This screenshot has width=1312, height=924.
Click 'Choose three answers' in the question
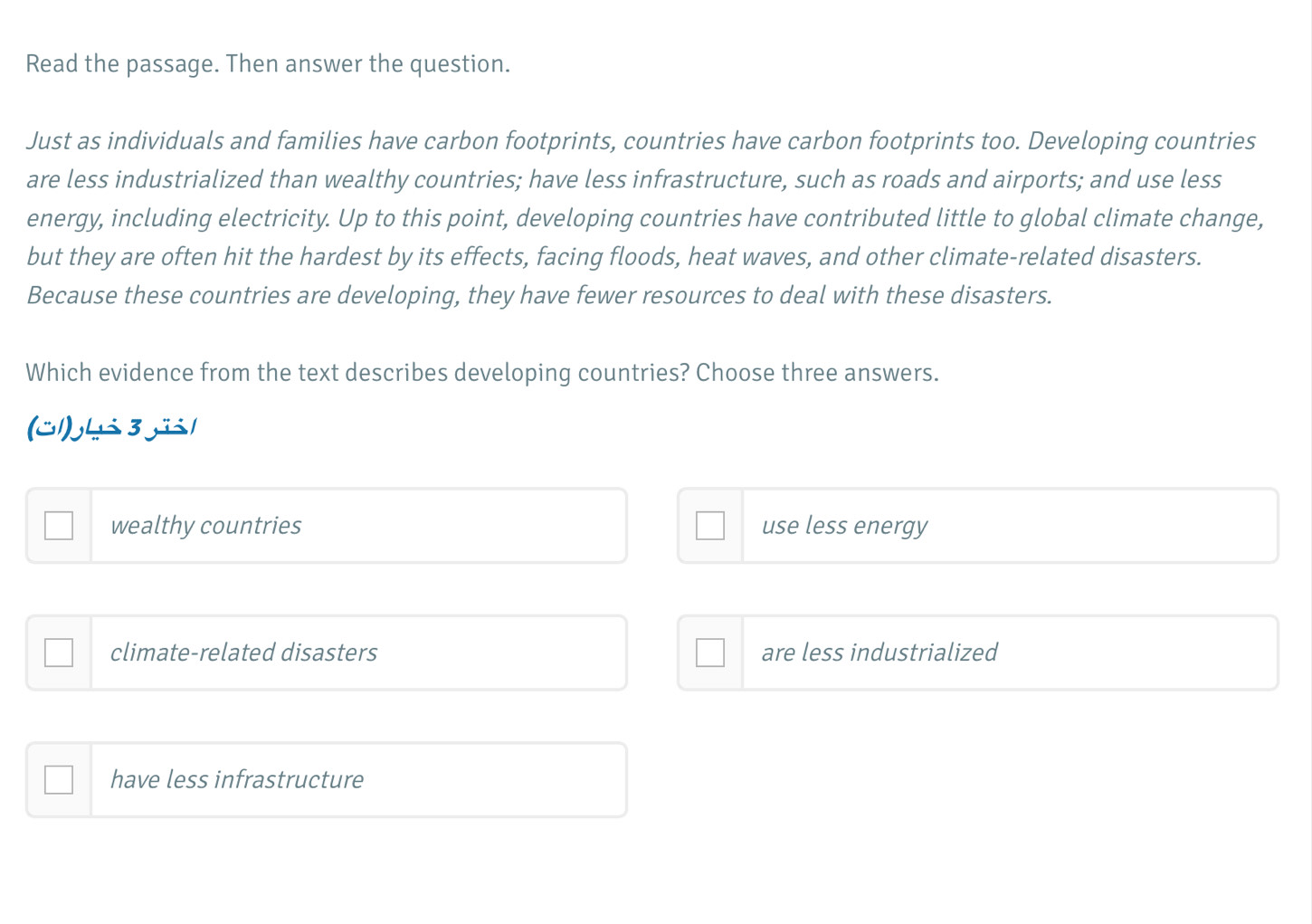click(817, 373)
